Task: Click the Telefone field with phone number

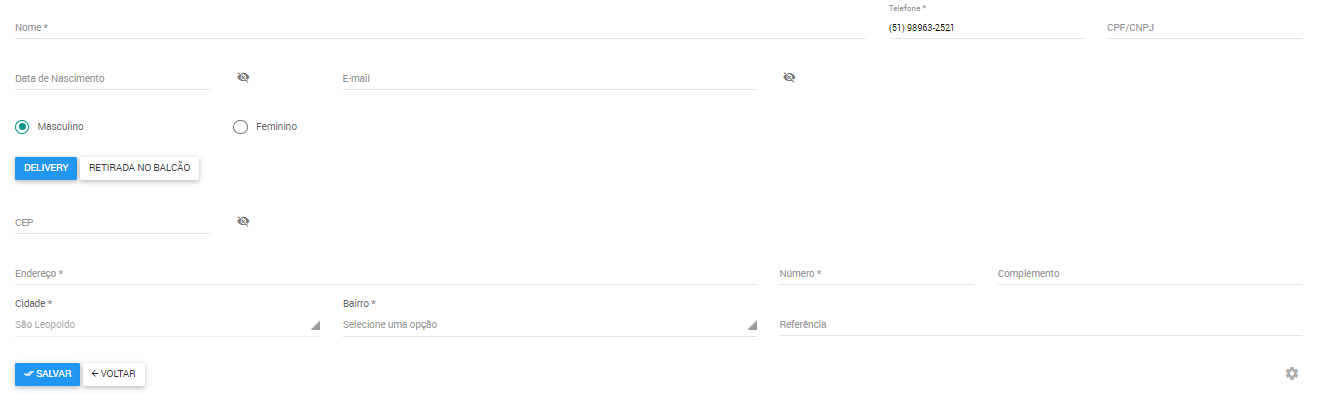Action: click(x=986, y=28)
